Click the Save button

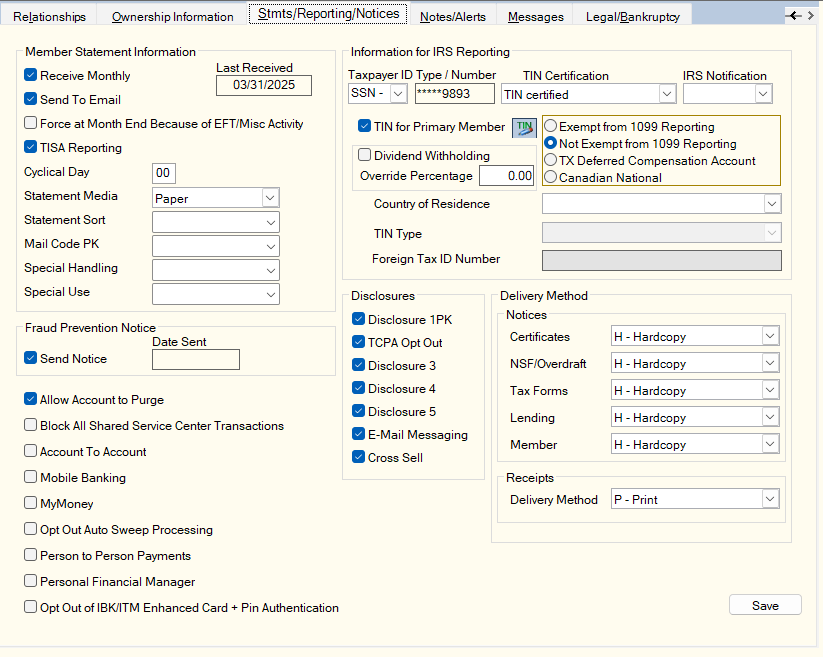[765, 605]
